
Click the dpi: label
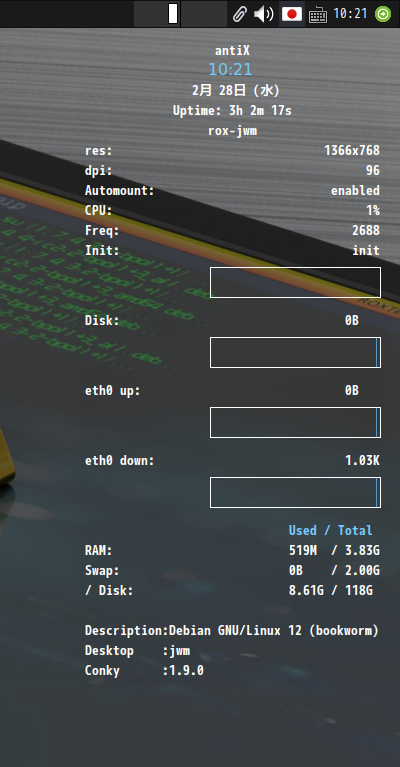pos(98,171)
